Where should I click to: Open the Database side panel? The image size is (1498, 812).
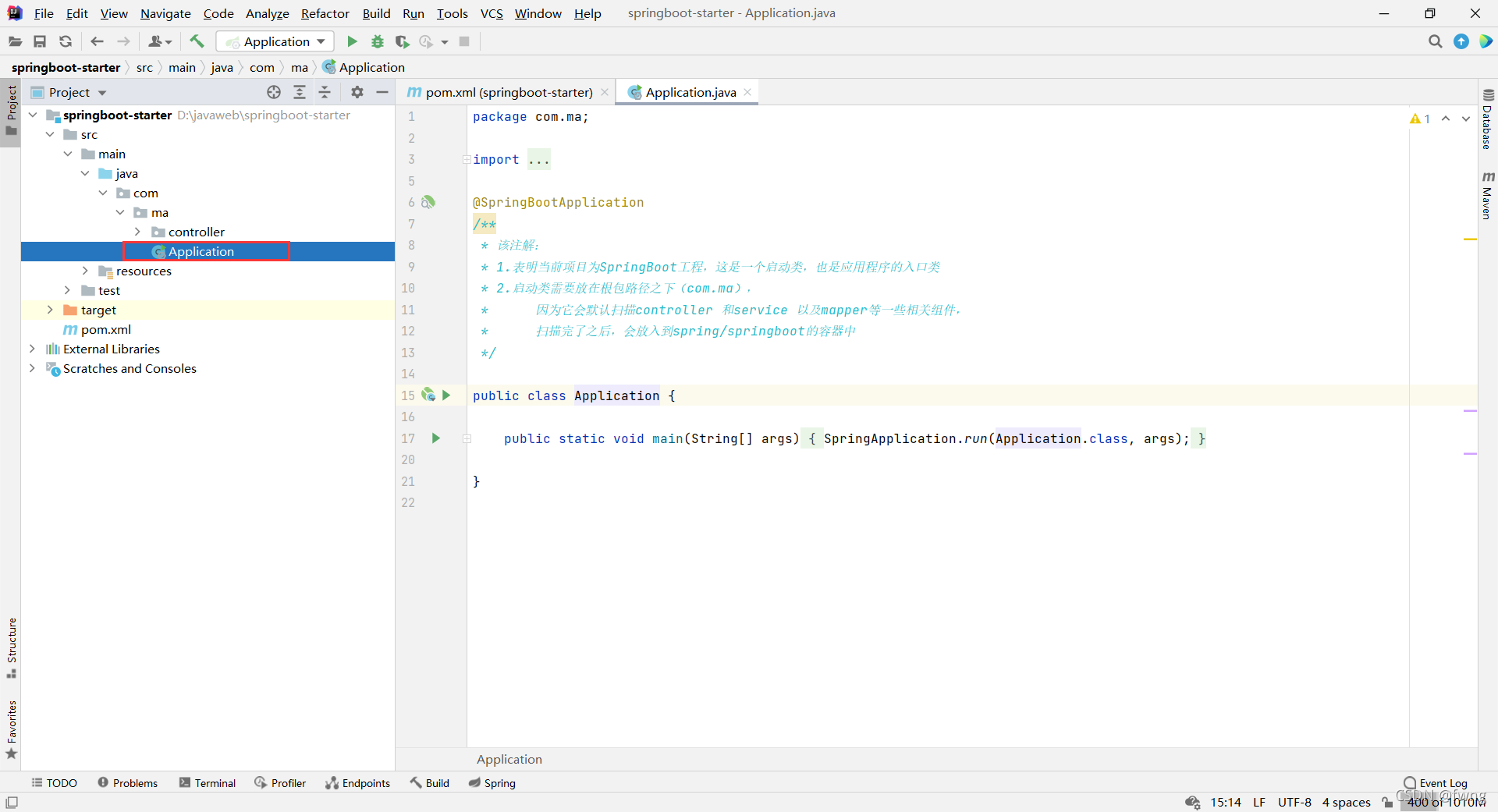[x=1488, y=119]
